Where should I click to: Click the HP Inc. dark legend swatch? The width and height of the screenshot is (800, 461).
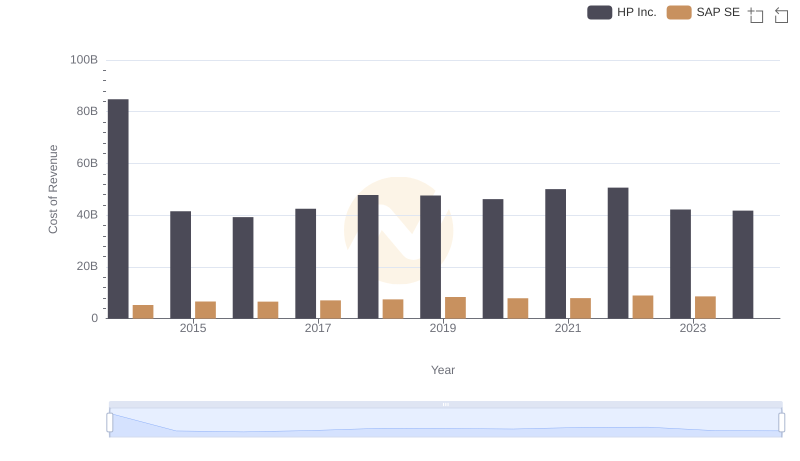tap(599, 12)
